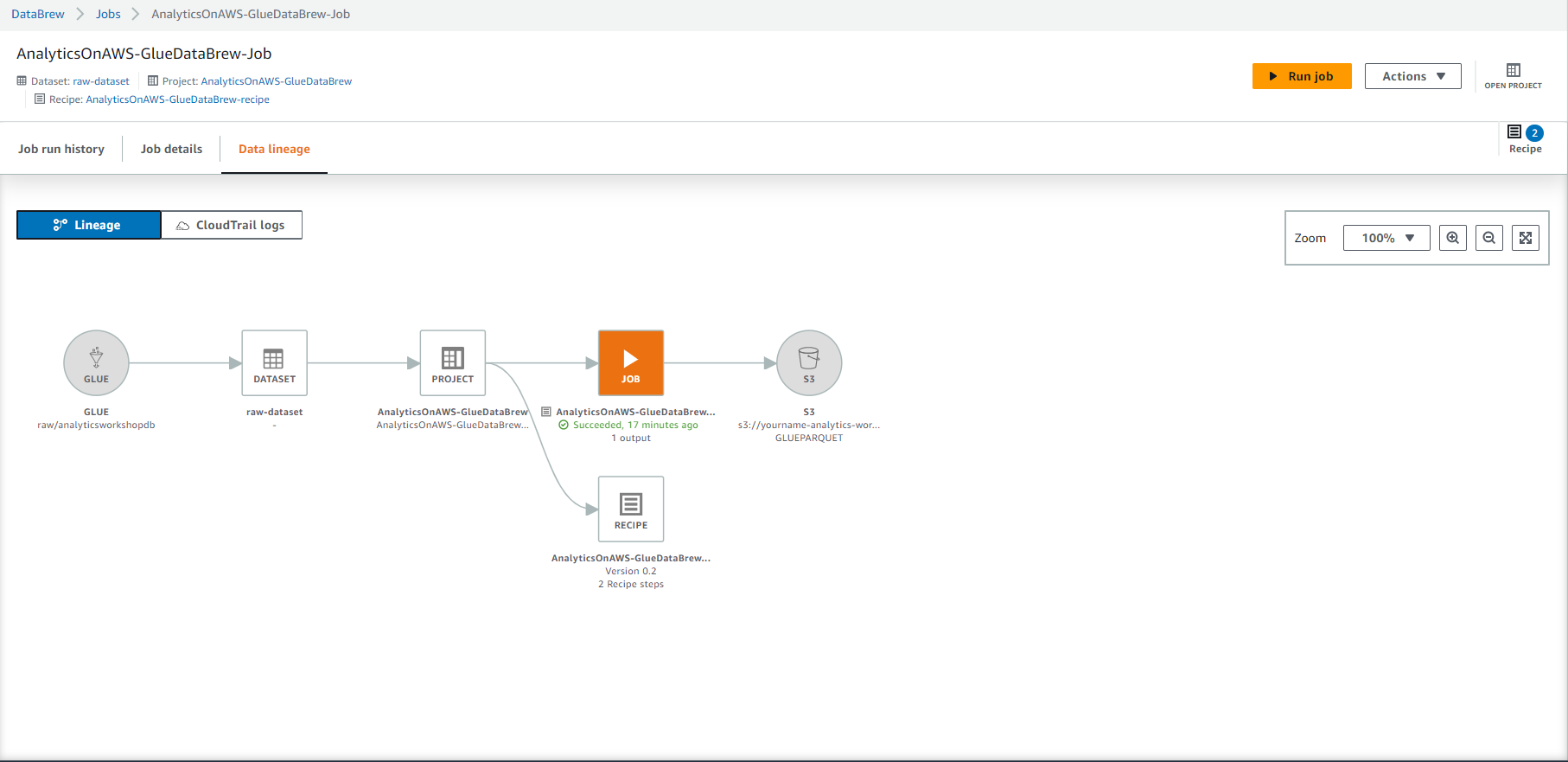Open the AnalyticsOnAWS-GlueDataBrew project link

coord(277,81)
